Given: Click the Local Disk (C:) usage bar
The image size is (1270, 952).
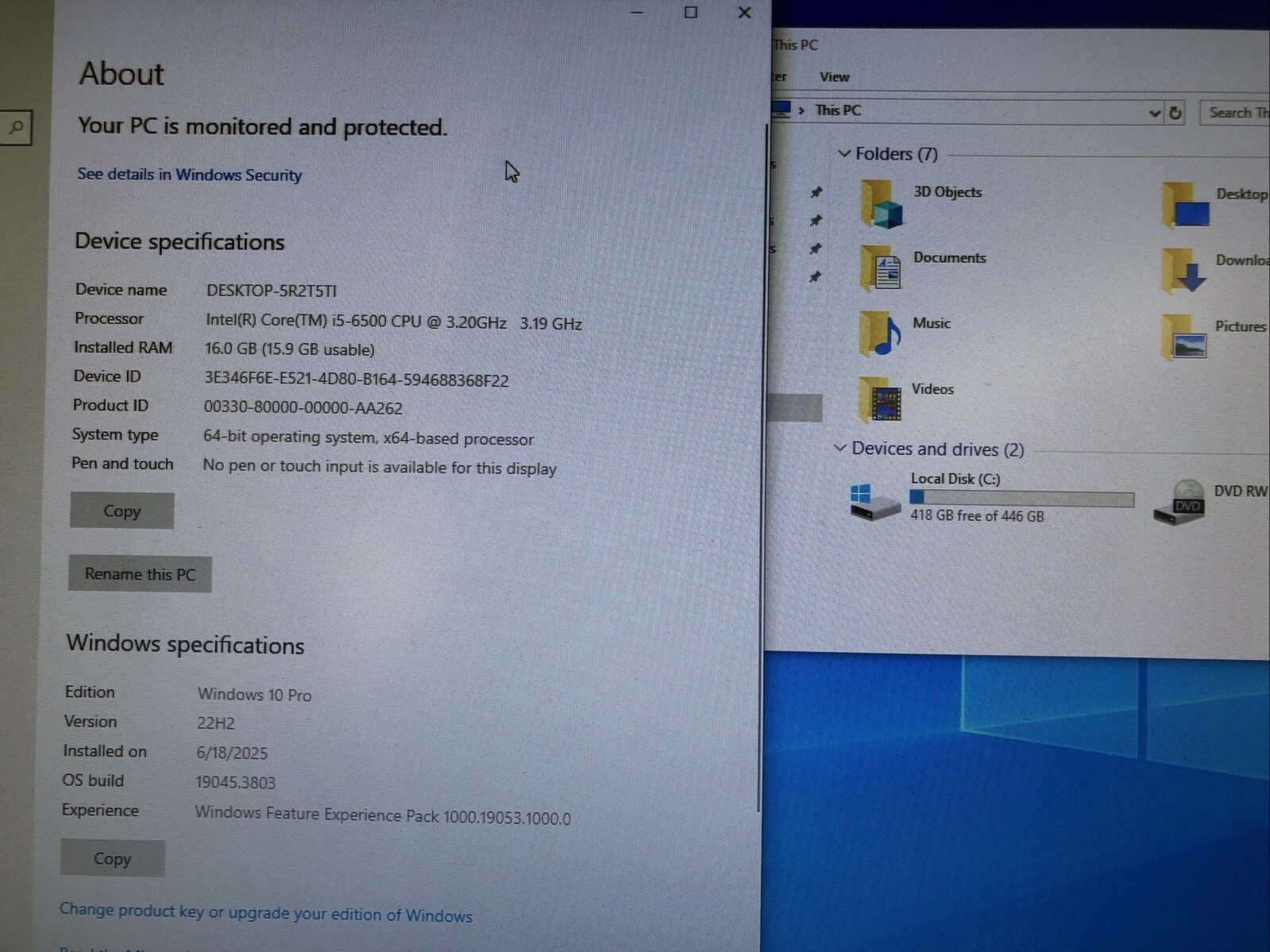Looking at the screenshot, I should point(1021,498).
